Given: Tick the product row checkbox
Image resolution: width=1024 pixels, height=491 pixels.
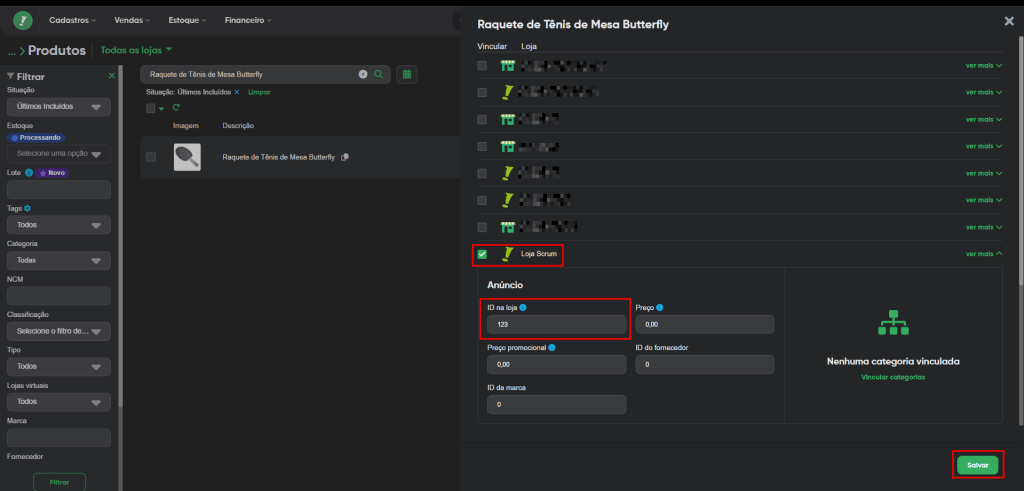Looking at the screenshot, I should point(151,158).
